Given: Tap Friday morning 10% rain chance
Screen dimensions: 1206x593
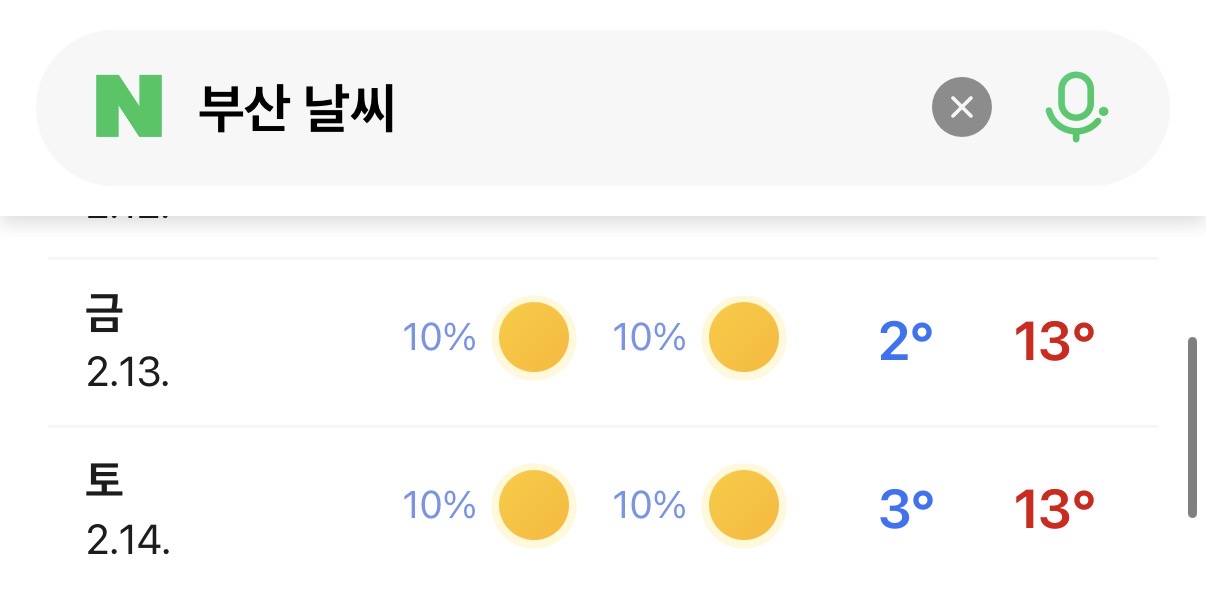Looking at the screenshot, I should (x=439, y=338).
